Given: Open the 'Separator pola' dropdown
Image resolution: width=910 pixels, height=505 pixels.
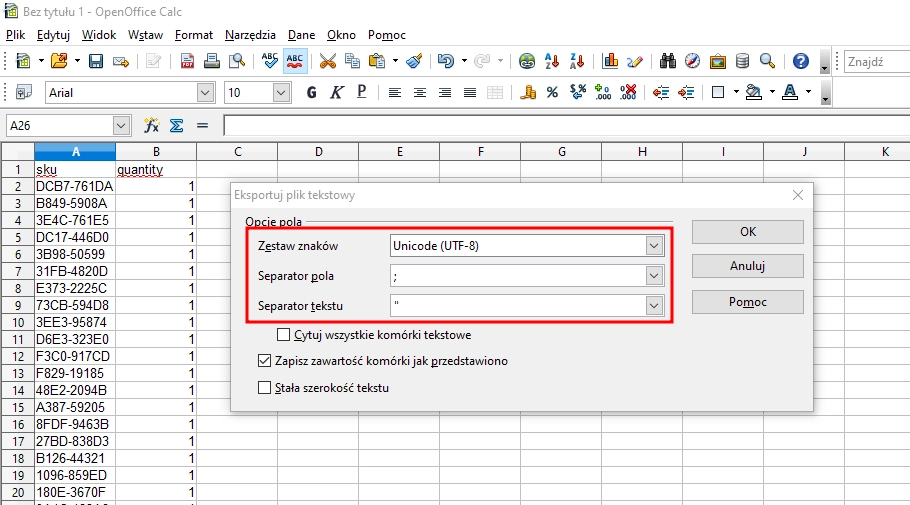Looking at the screenshot, I should pyautogui.click(x=654, y=275).
